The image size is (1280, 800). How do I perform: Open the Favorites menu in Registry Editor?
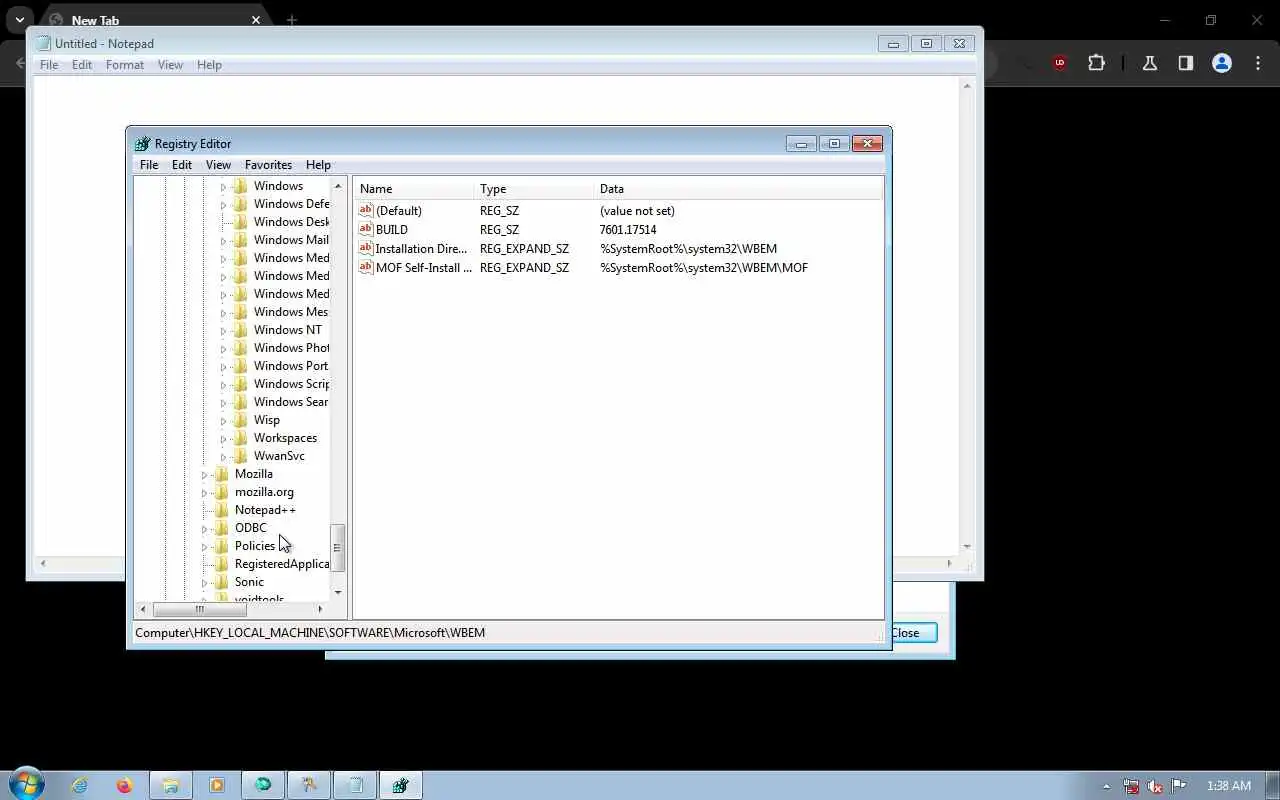(x=268, y=165)
